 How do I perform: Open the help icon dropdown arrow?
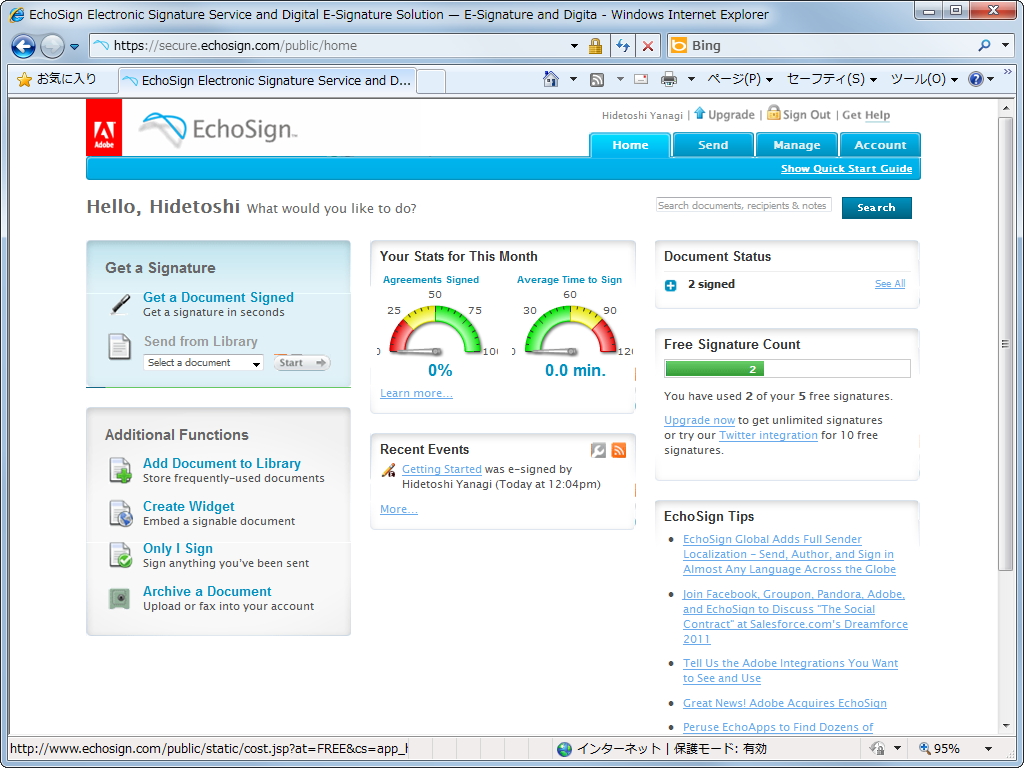click(x=991, y=80)
